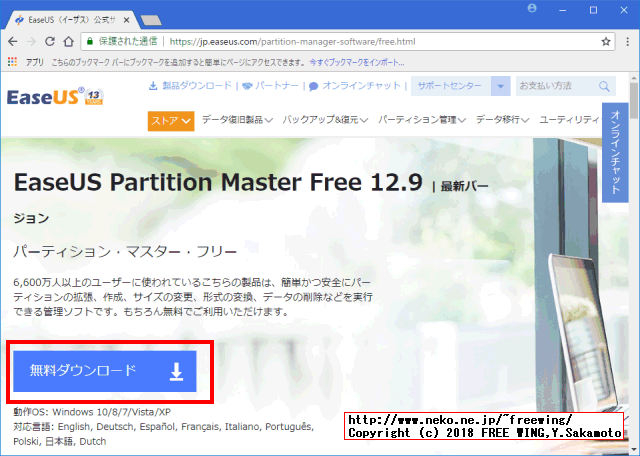Click the 今すぐブックマークをインポート link
Image resolution: width=640 pixels, height=456 pixels.
357,62
